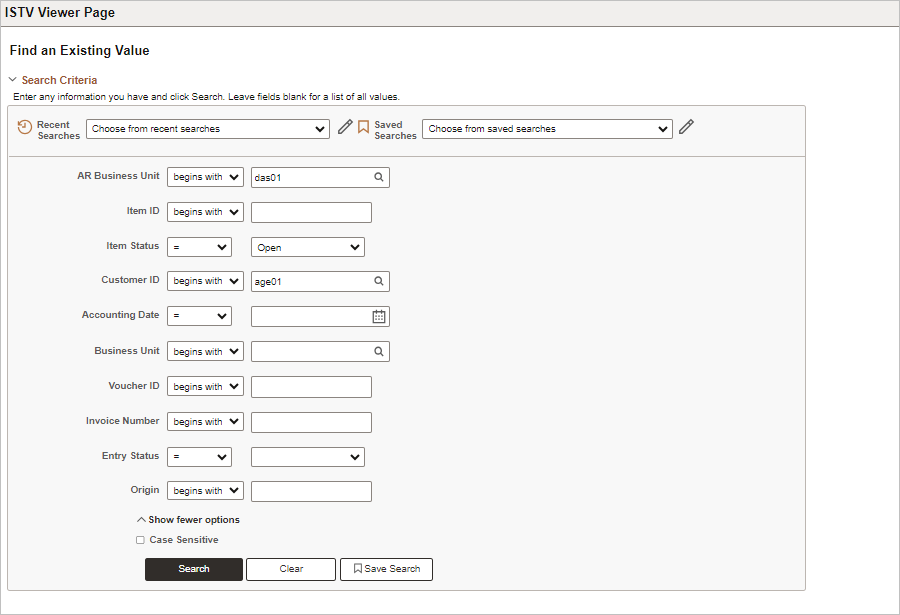Click the pencil icon beside recent searches dropdown
The height and width of the screenshot is (615, 900).
click(345, 127)
